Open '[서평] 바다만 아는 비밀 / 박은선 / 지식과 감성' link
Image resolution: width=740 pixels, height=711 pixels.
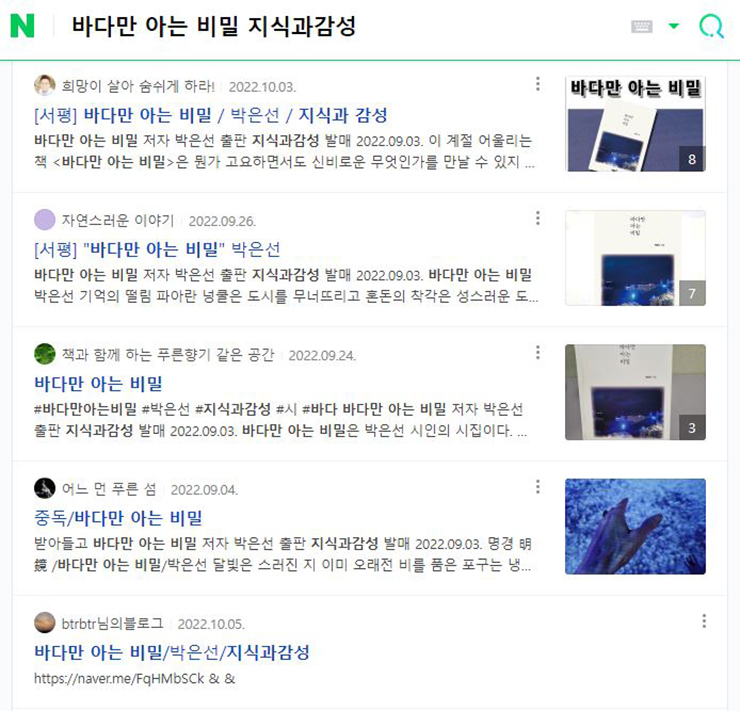210,115
